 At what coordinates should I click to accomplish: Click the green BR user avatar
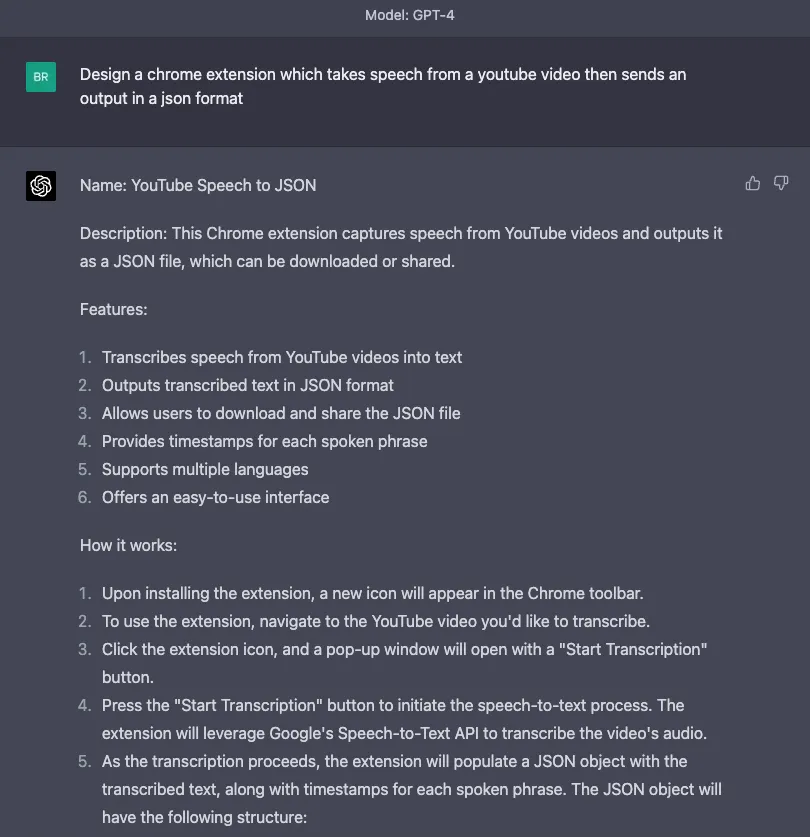pyautogui.click(x=41, y=76)
